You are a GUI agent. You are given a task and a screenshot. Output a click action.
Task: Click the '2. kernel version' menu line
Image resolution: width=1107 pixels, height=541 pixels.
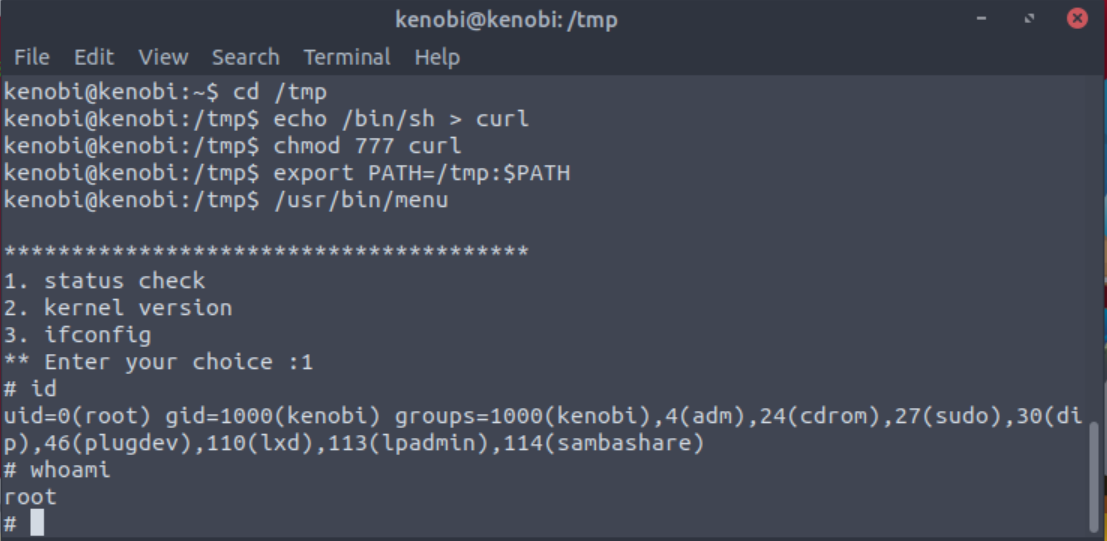117,308
